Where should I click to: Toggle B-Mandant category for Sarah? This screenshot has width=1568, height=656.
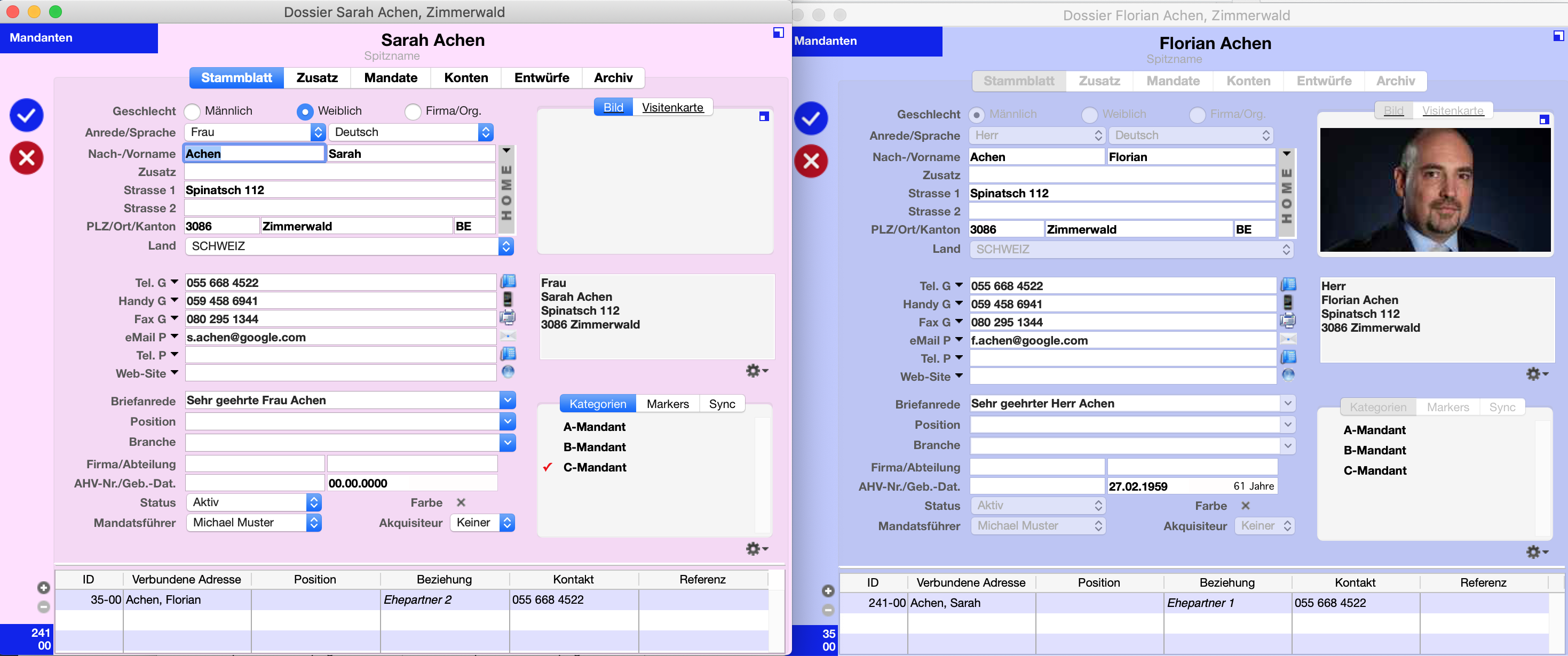tap(594, 447)
